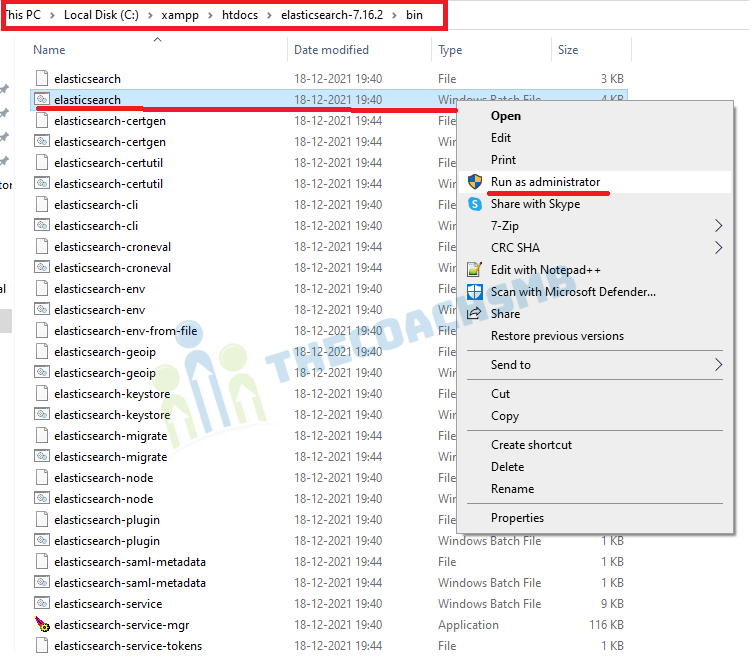
Task: Click the plain file icon of first elasticsearch
Action: 42,78
